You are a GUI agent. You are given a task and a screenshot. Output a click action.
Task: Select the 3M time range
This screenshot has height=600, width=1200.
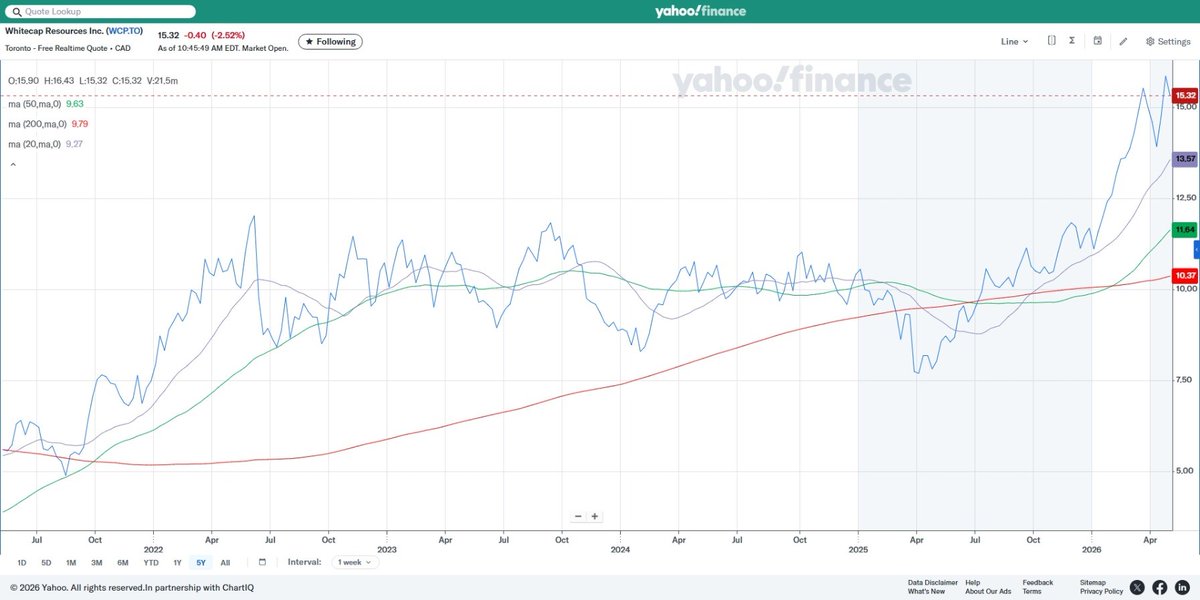click(x=97, y=562)
